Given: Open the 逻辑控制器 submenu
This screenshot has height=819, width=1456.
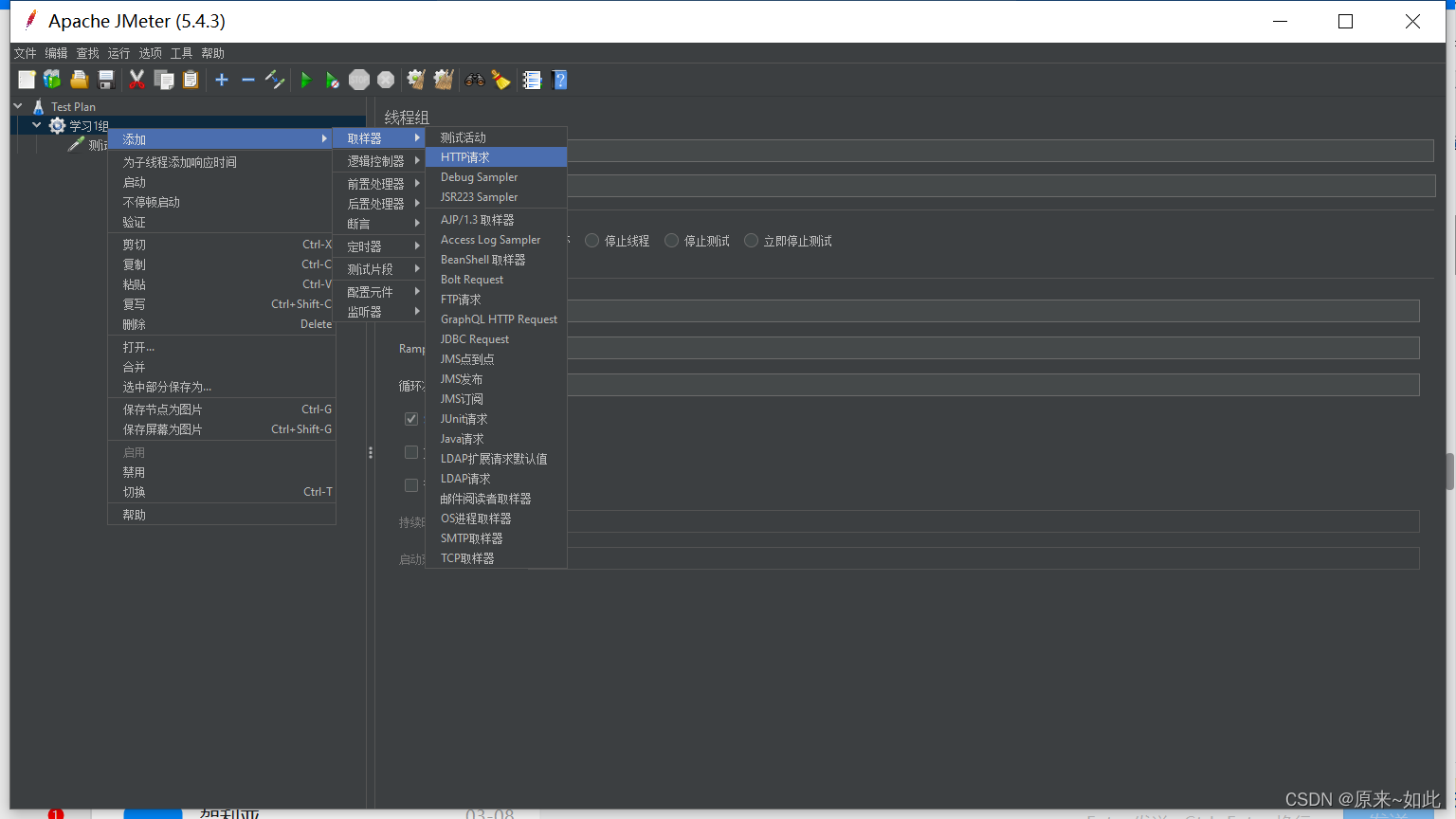Looking at the screenshot, I should pos(379,161).
